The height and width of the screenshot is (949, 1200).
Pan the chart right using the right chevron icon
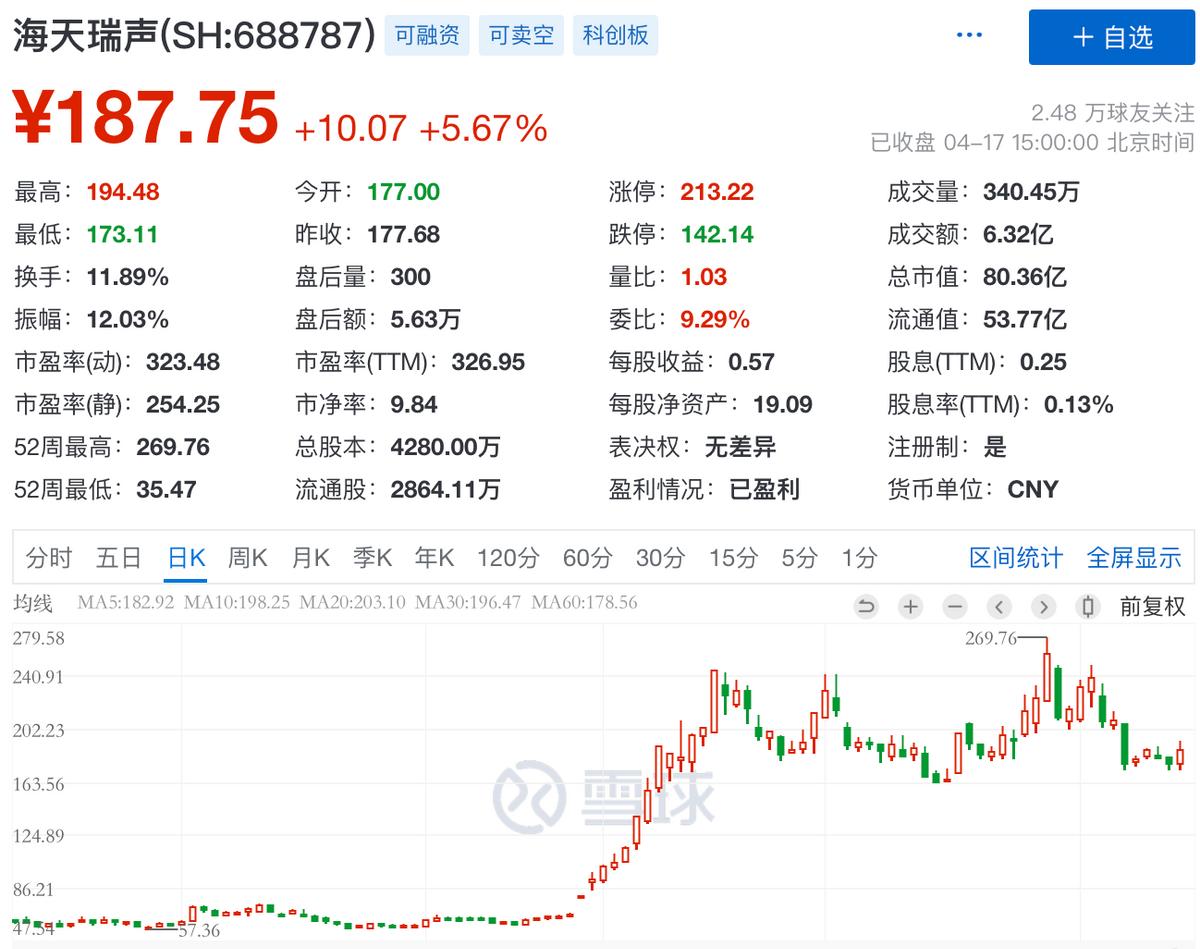tap(1043, 607)
